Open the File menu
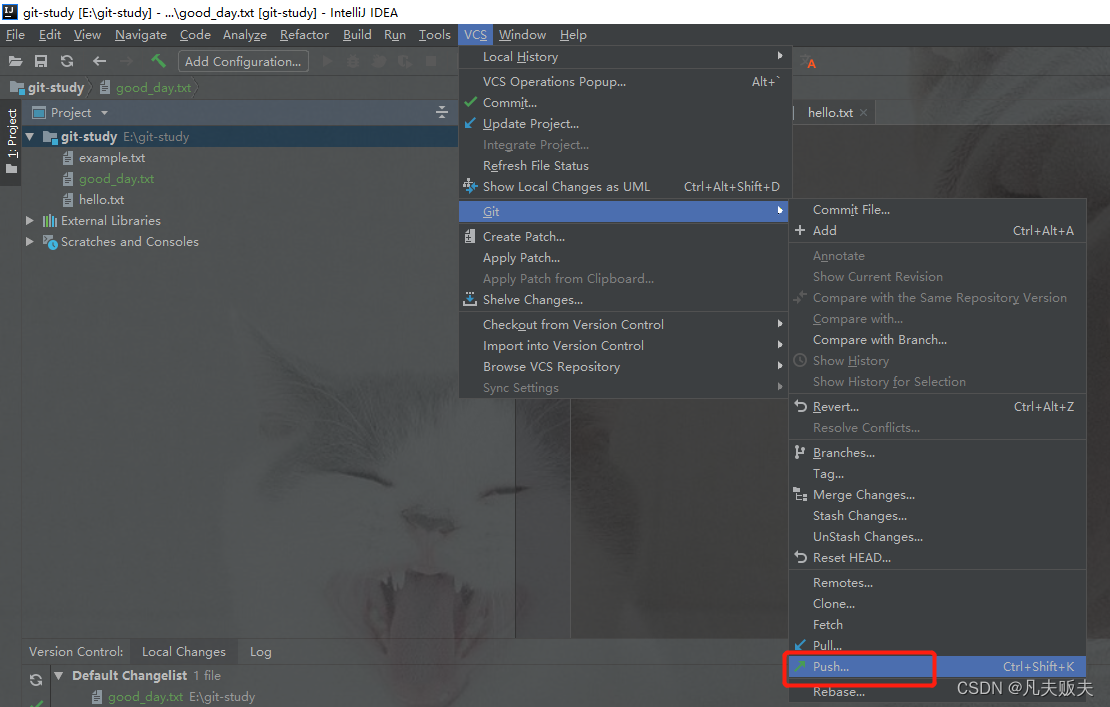This screenshot has width=1110, height=707. click(16, 35)
